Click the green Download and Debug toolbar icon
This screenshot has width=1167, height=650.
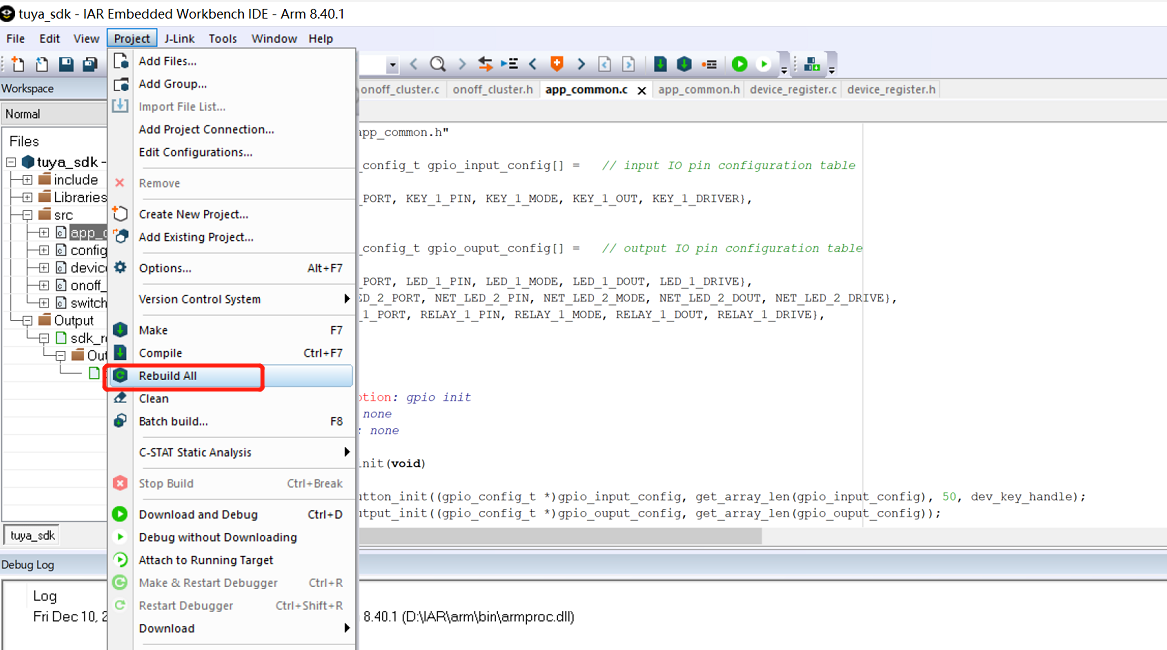[739, 64]
